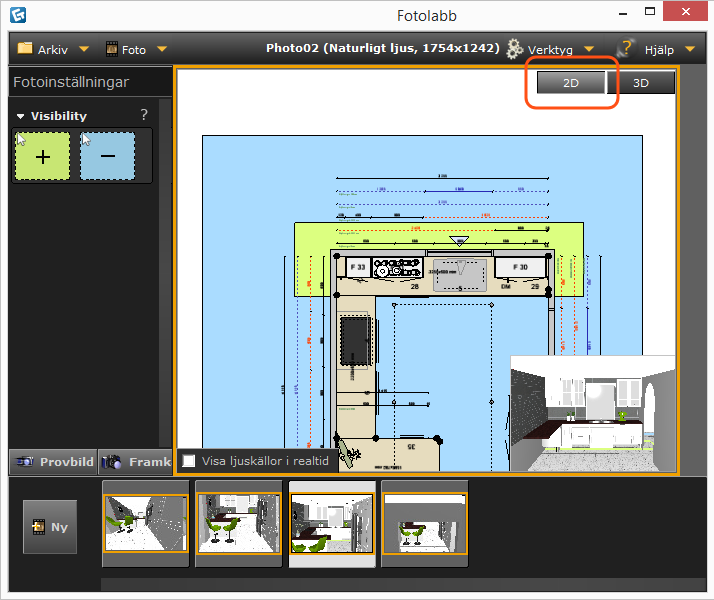This screenshot has width=714, height=600.
Task: Collapse the Visibility section
Action: tap(21, 117)
